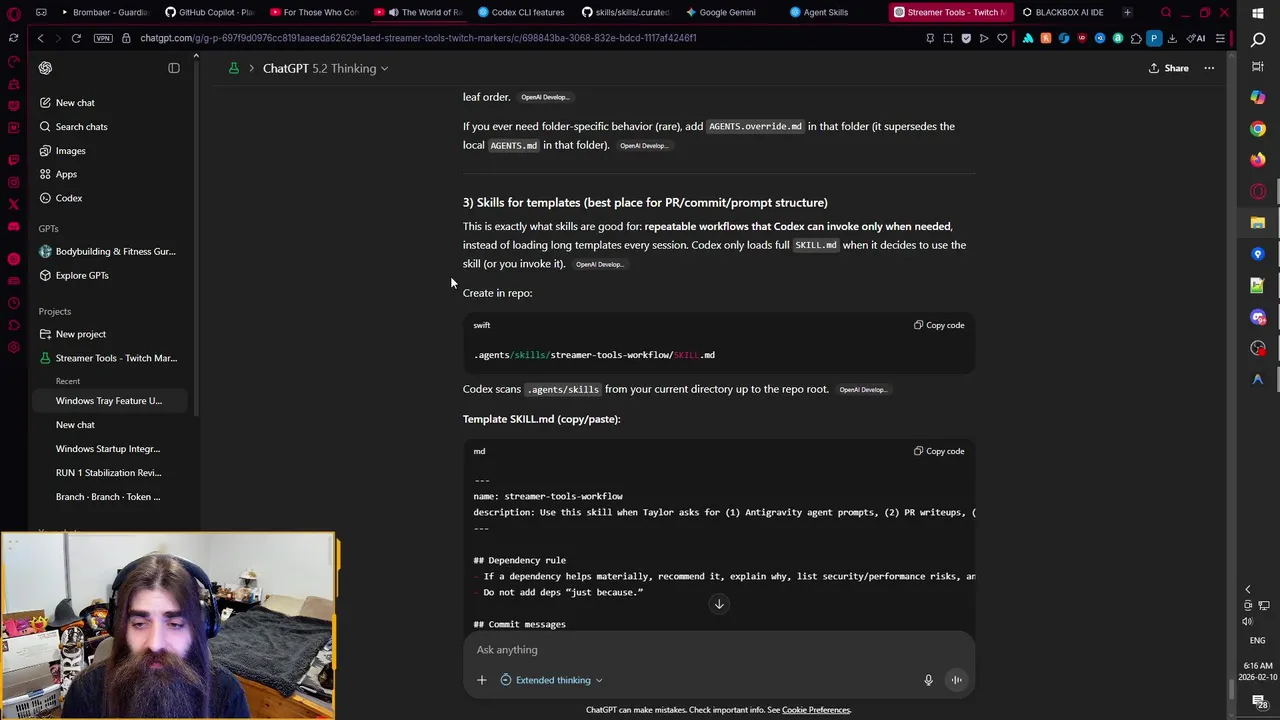Open the three-dot conversation options menu

[1209, 68]
